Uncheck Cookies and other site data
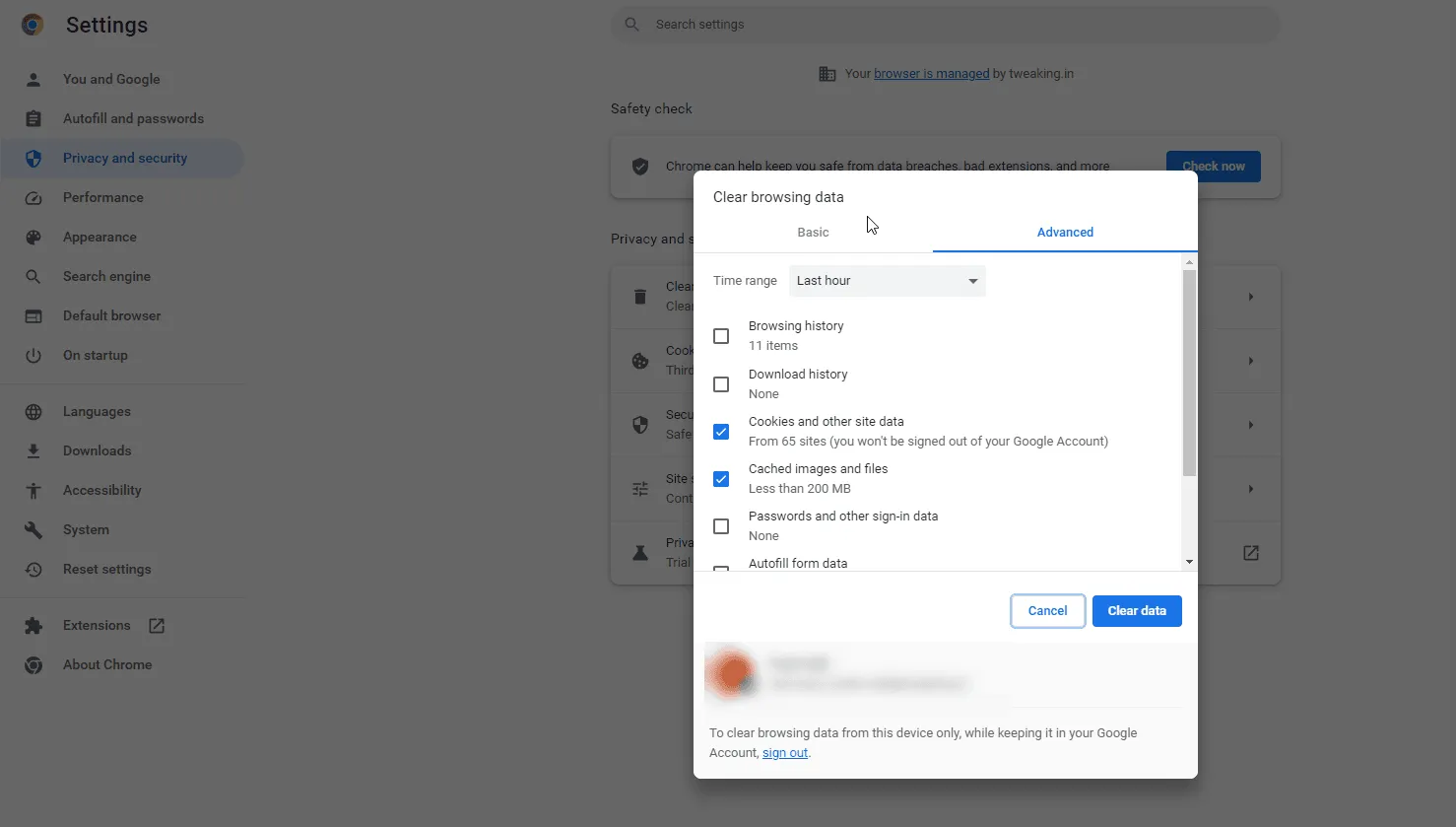Screen dimensions: 1456x827 click(721, 432)
